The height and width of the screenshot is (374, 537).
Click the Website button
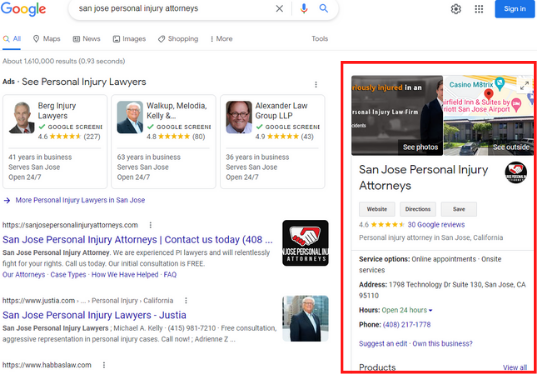[x=377, y=209]
